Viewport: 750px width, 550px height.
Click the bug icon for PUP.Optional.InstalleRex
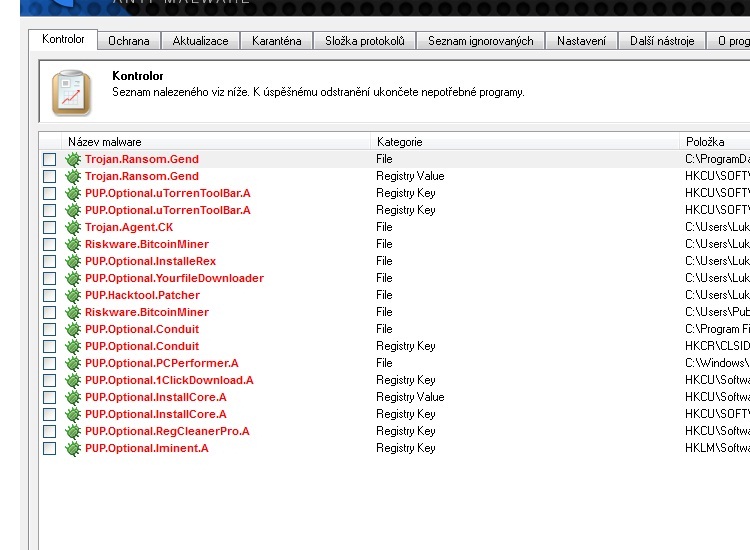[x=73, y=261]
